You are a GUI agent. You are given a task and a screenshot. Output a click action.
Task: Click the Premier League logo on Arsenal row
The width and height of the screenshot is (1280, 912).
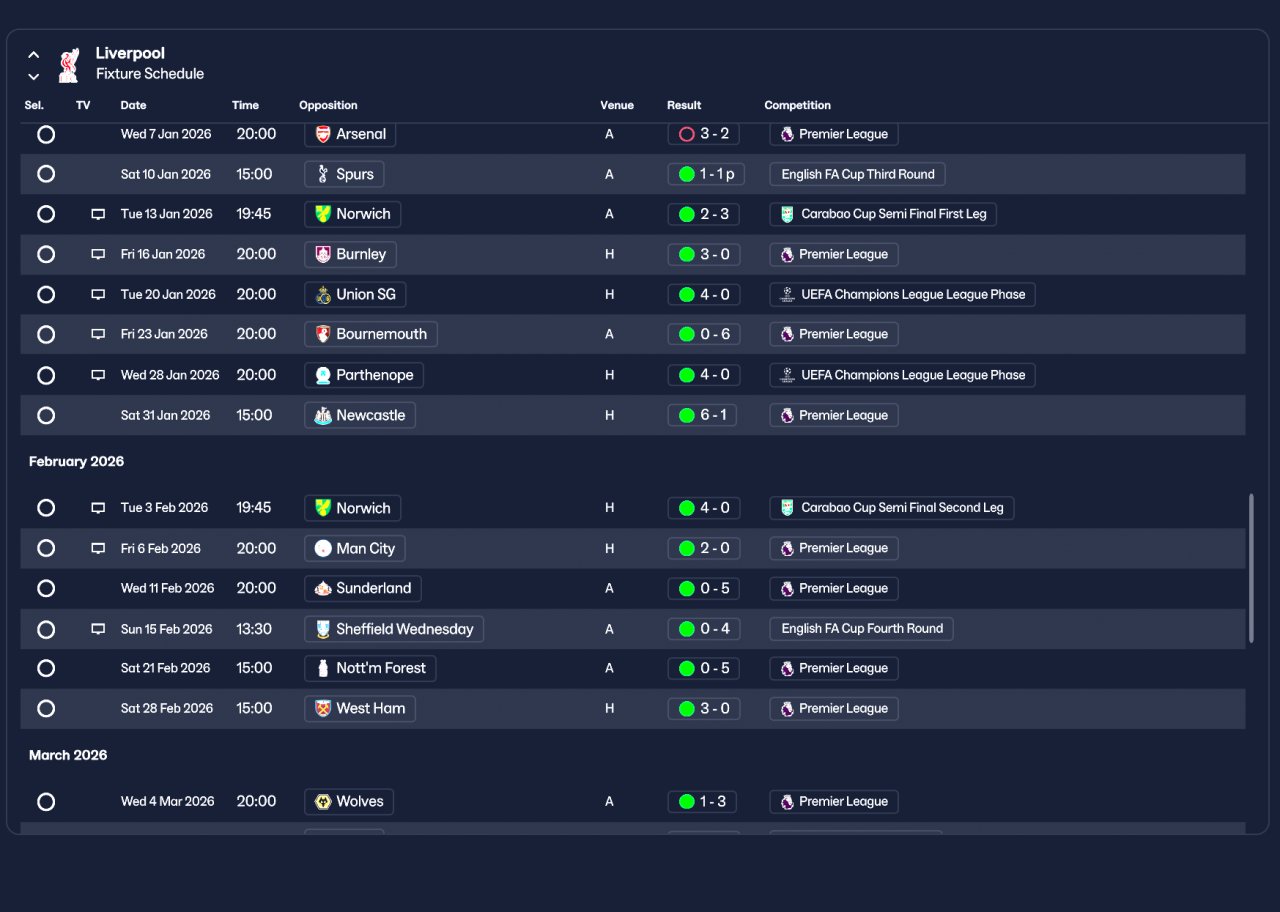[787, 134]
